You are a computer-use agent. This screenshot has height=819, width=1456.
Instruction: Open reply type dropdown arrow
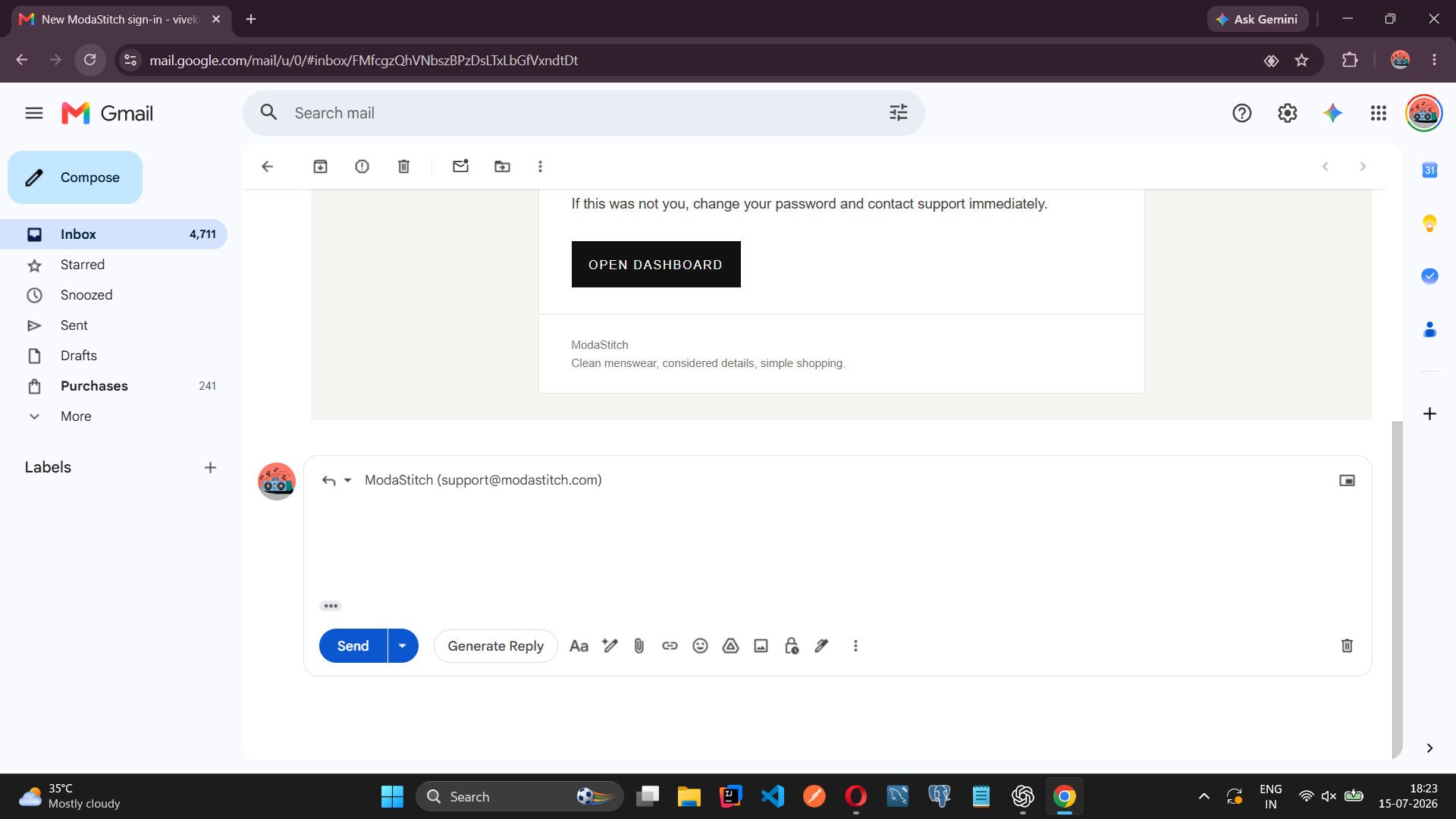pos(347,480)
